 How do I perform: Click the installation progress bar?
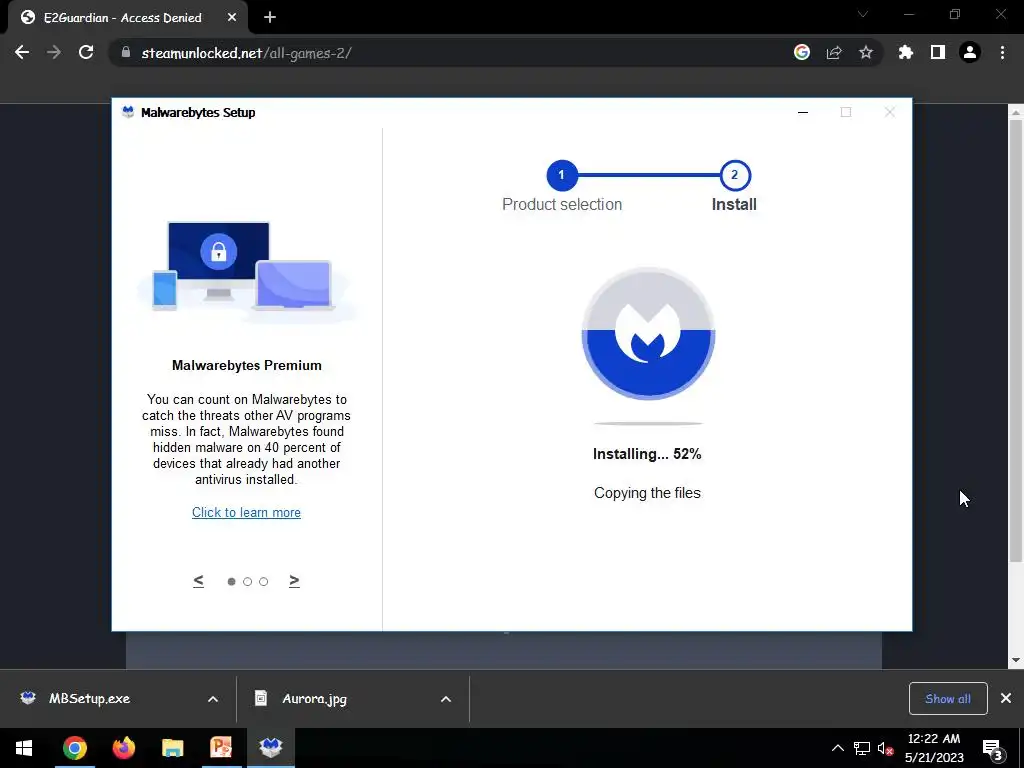click(648, 424)
